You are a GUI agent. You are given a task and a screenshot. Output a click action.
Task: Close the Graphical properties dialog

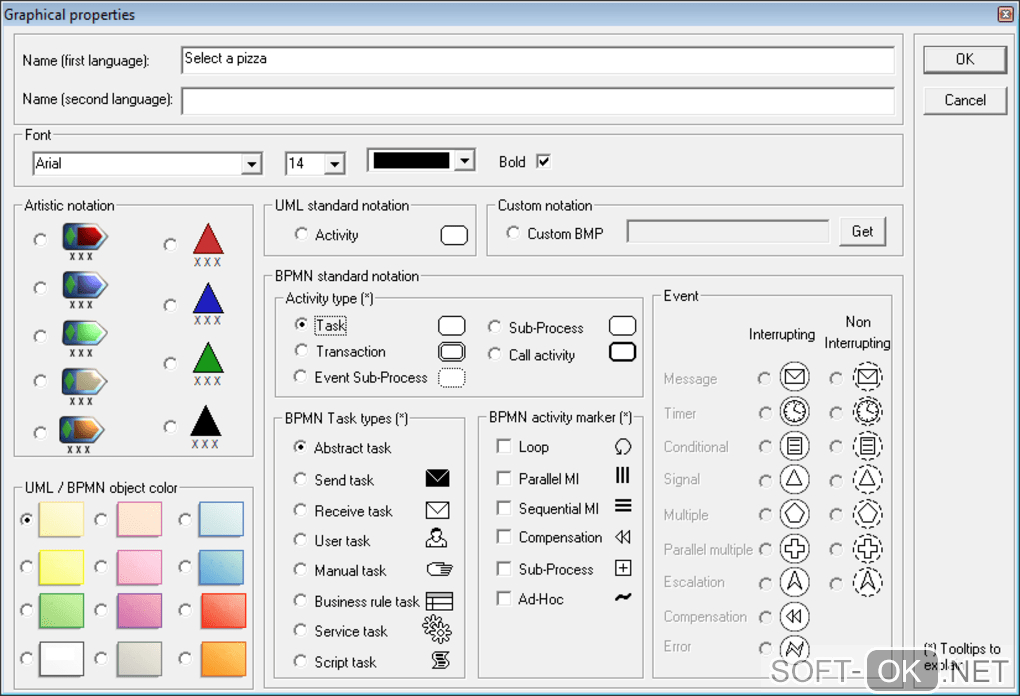[1006, 14]
